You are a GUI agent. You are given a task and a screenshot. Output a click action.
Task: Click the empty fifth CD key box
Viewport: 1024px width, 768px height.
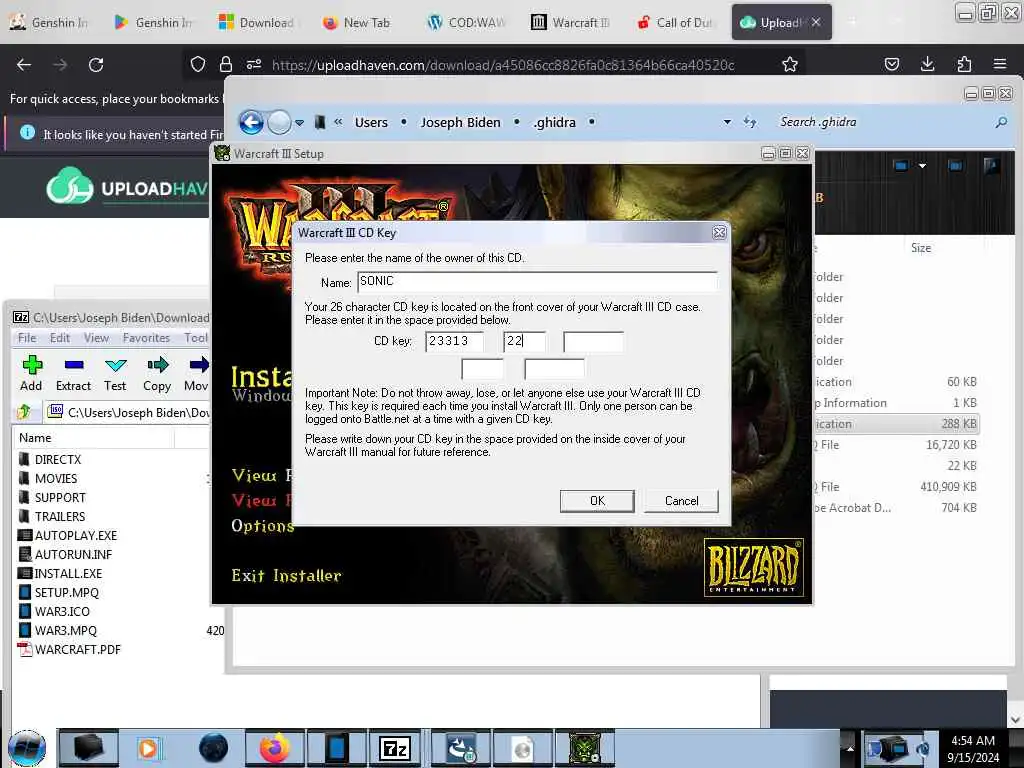554,368
